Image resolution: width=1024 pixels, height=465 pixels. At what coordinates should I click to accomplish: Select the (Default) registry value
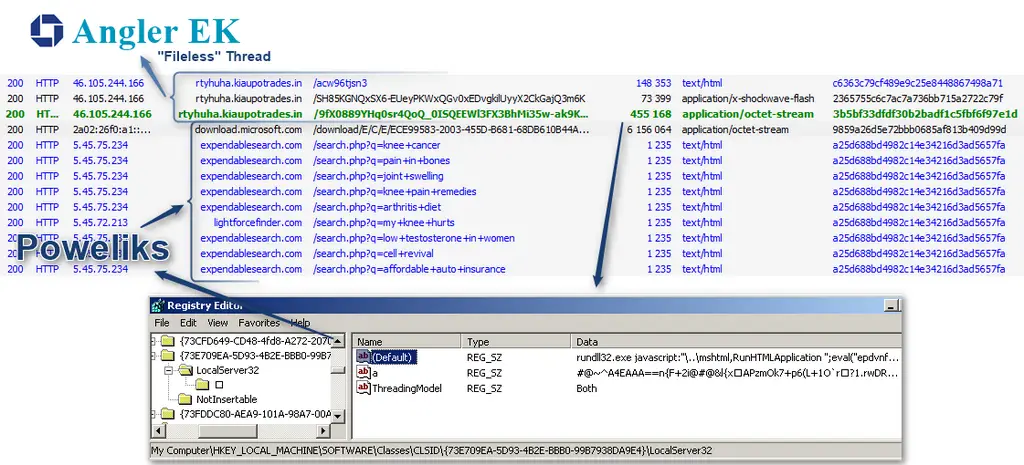[x=392, y=357]
